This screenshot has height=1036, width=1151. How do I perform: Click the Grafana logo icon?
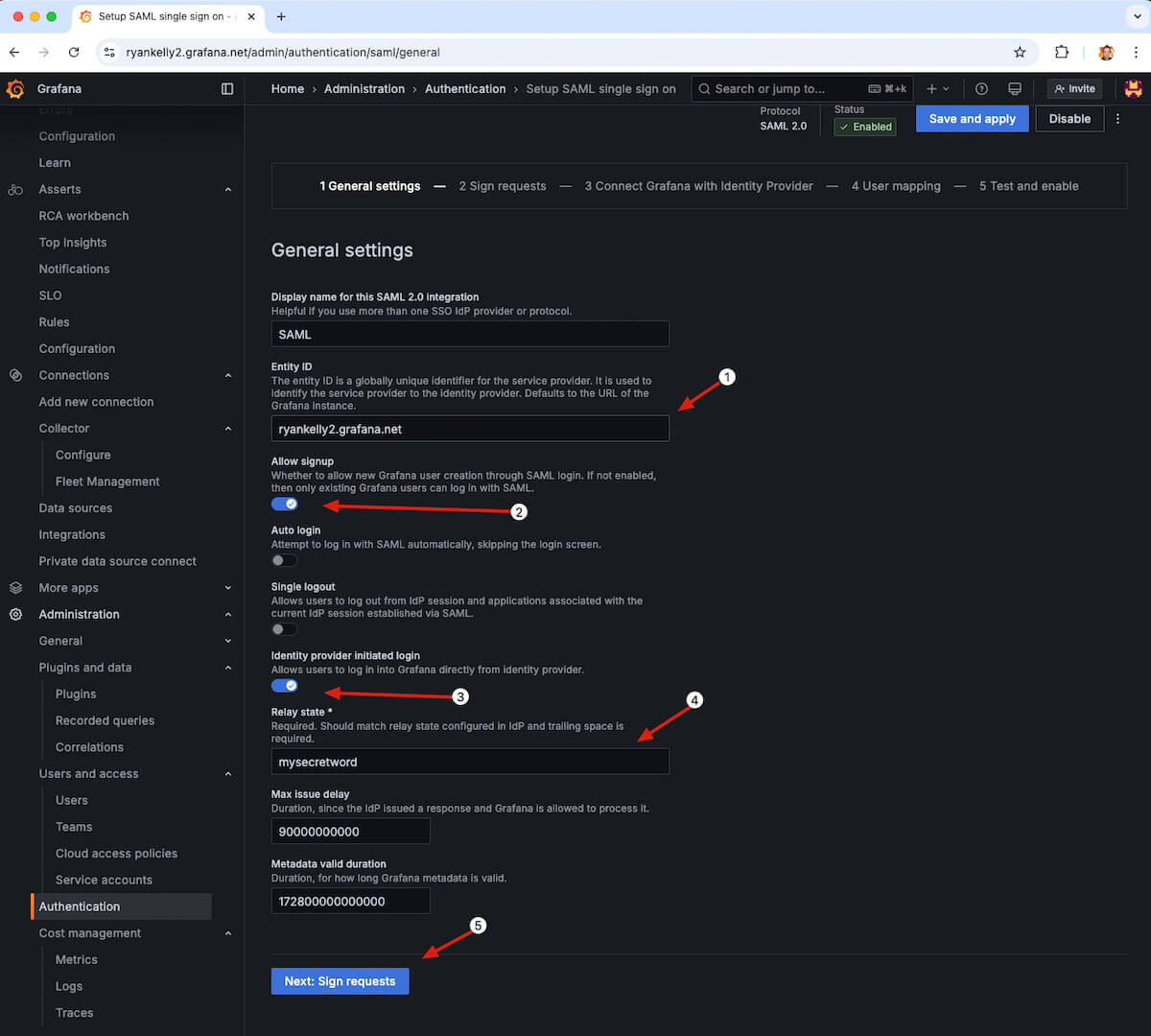15,88
